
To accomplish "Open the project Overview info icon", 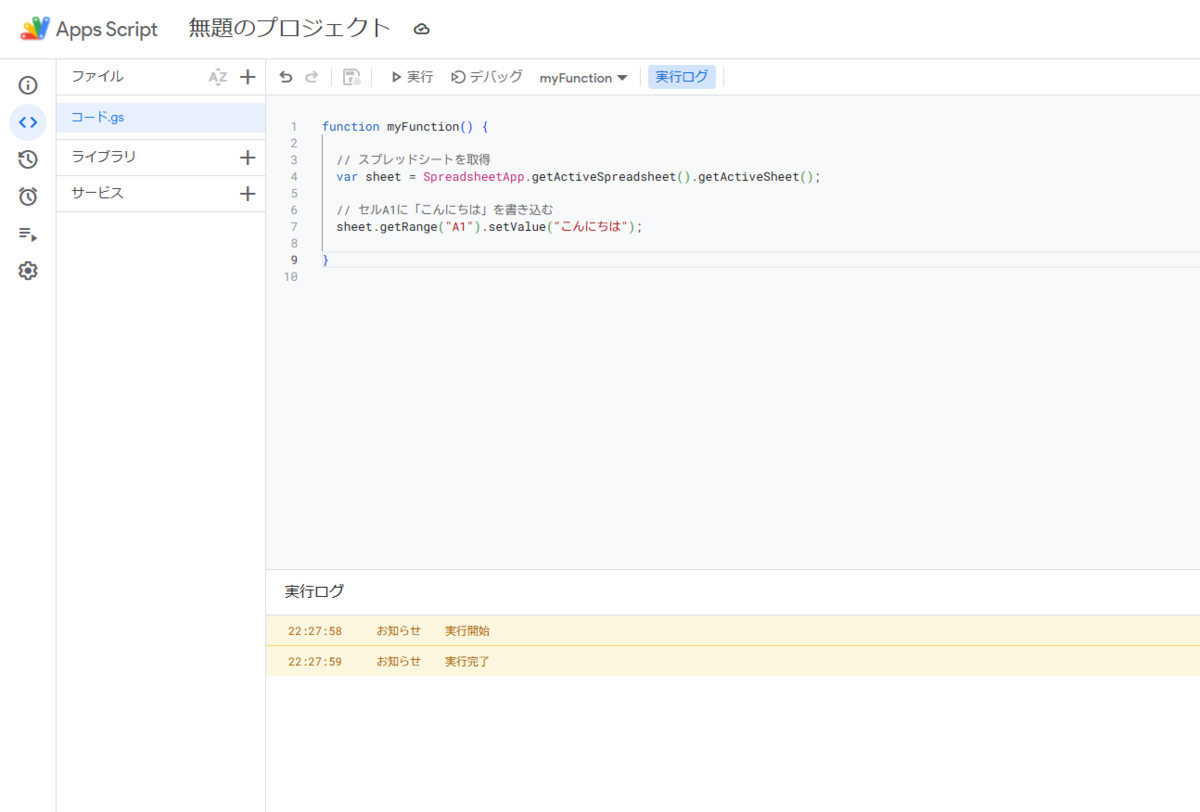I will [x=28, y=85].
